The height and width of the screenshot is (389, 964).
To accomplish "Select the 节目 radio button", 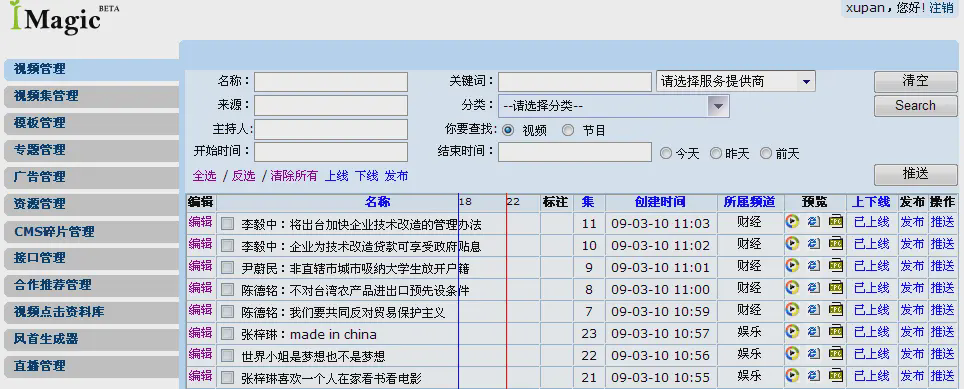I will click(568, 130).
